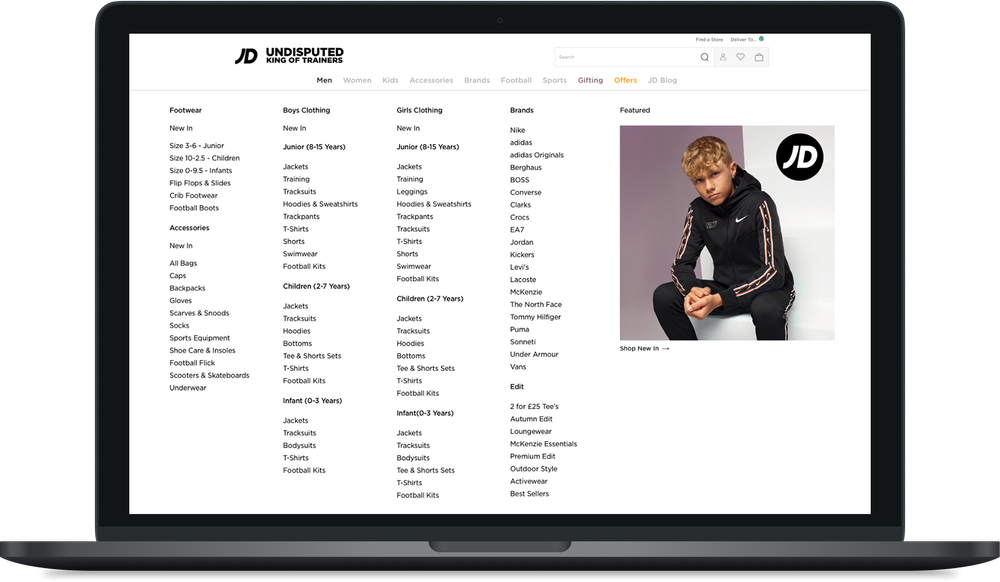This screenshot has height=582, width=1000.
Task: Open the JD Blog navigation item
Action: click(x=663, y=80)
